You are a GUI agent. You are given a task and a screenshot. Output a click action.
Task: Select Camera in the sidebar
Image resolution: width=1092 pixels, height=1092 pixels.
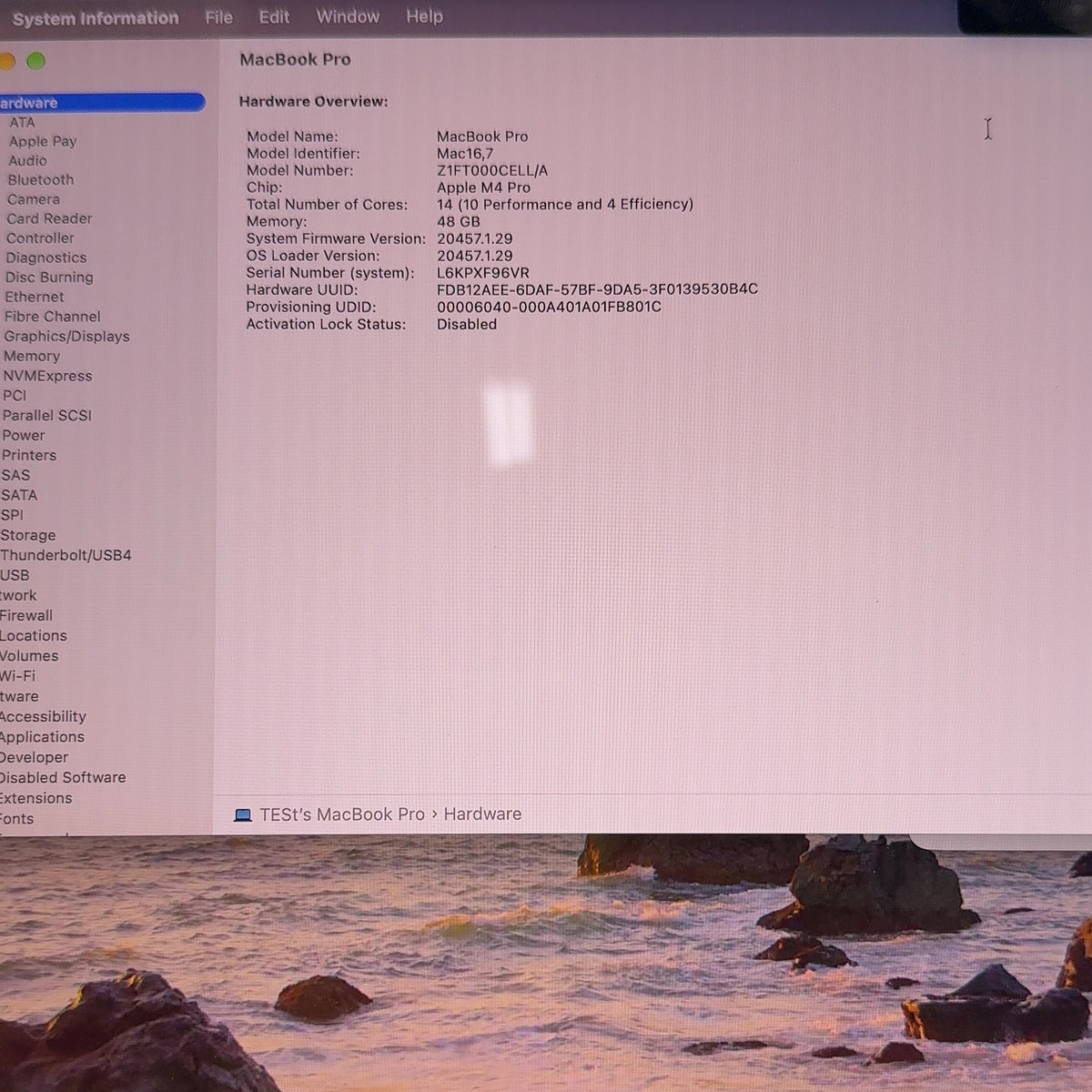[34, 199]
